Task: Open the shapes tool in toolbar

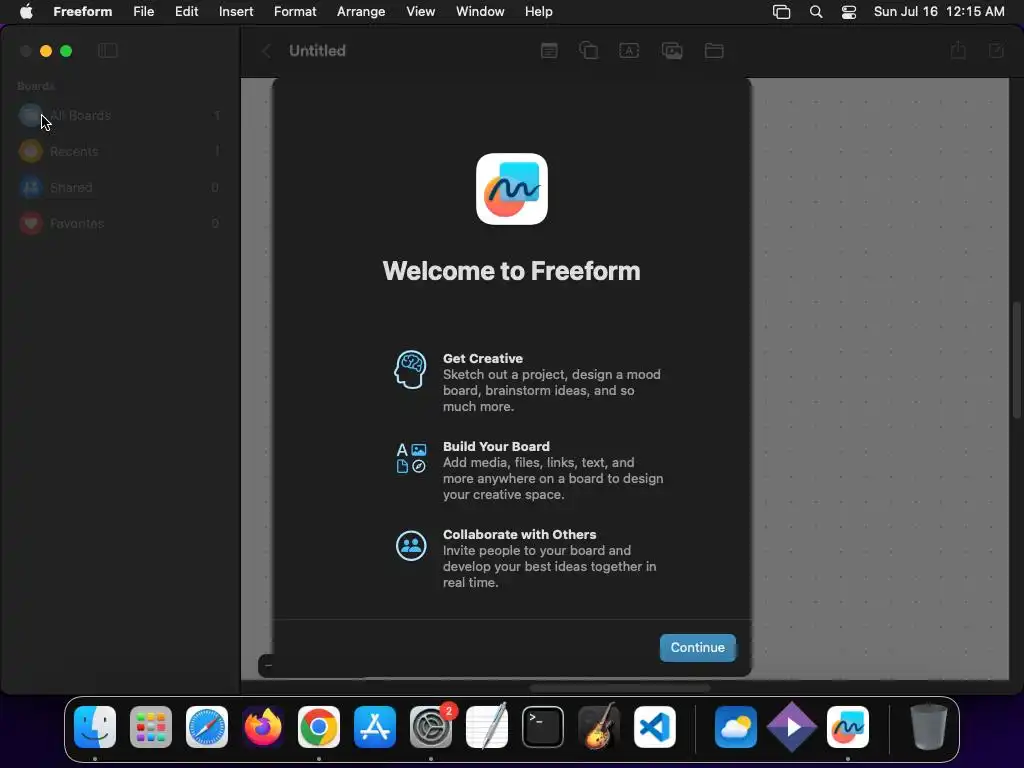Action: (588, 50)
